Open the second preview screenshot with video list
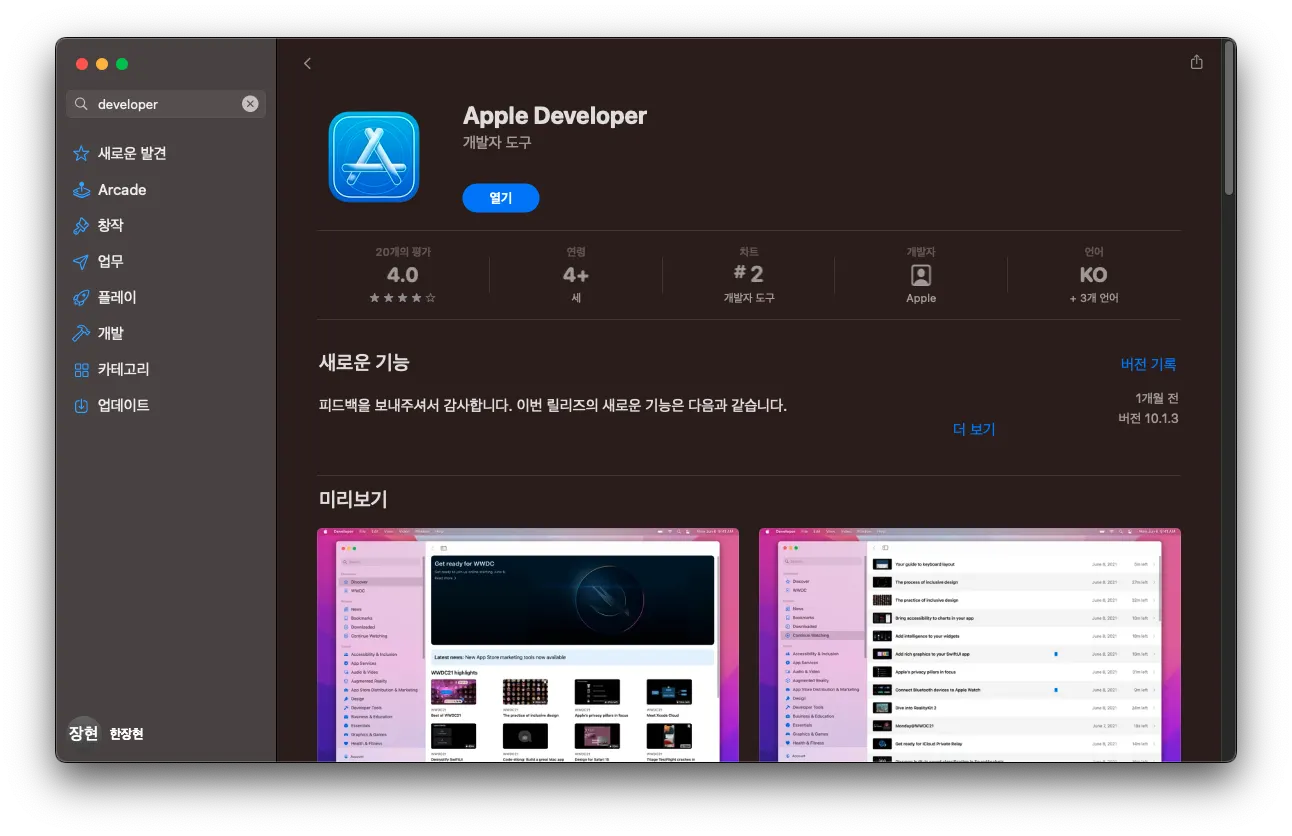 970,645
